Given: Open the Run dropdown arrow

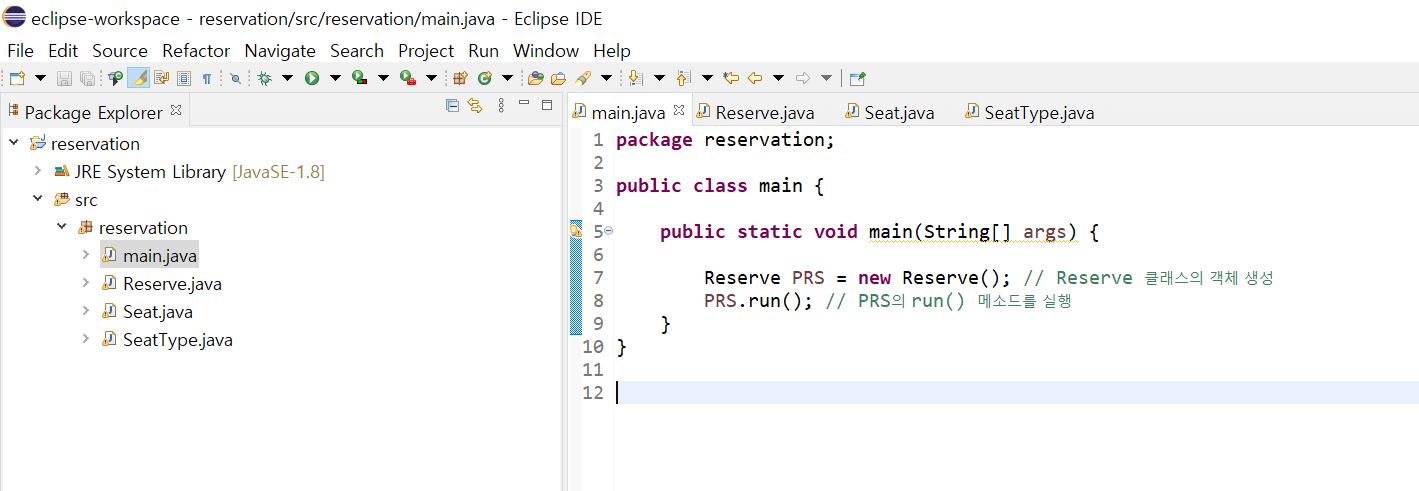Looking at the screenshot, I should 335,78.
